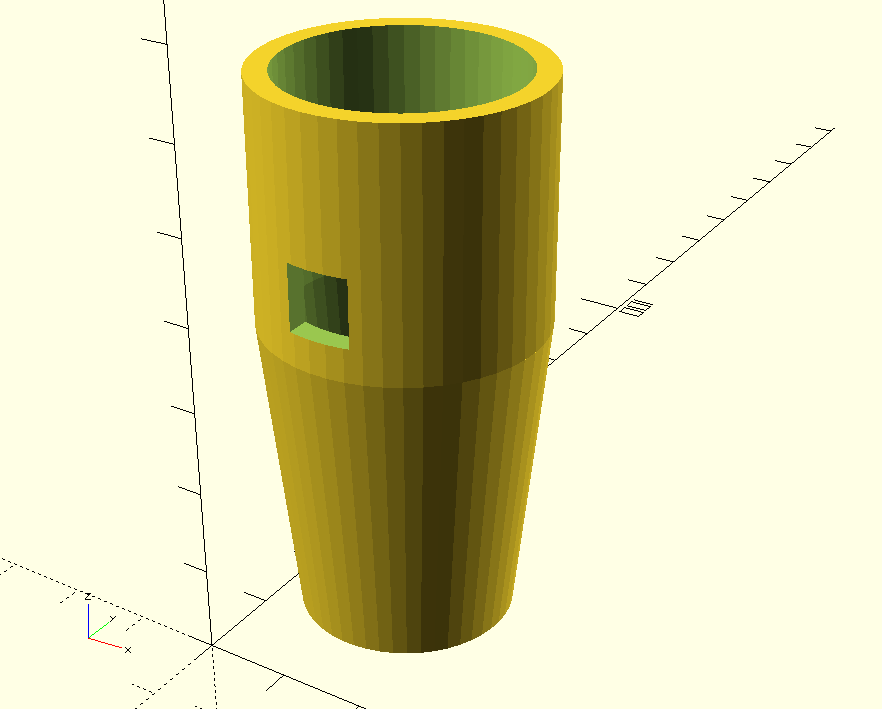Click the X label on the axis gizmo
This screenshot has height=709, width=882.
pos(128,650)
